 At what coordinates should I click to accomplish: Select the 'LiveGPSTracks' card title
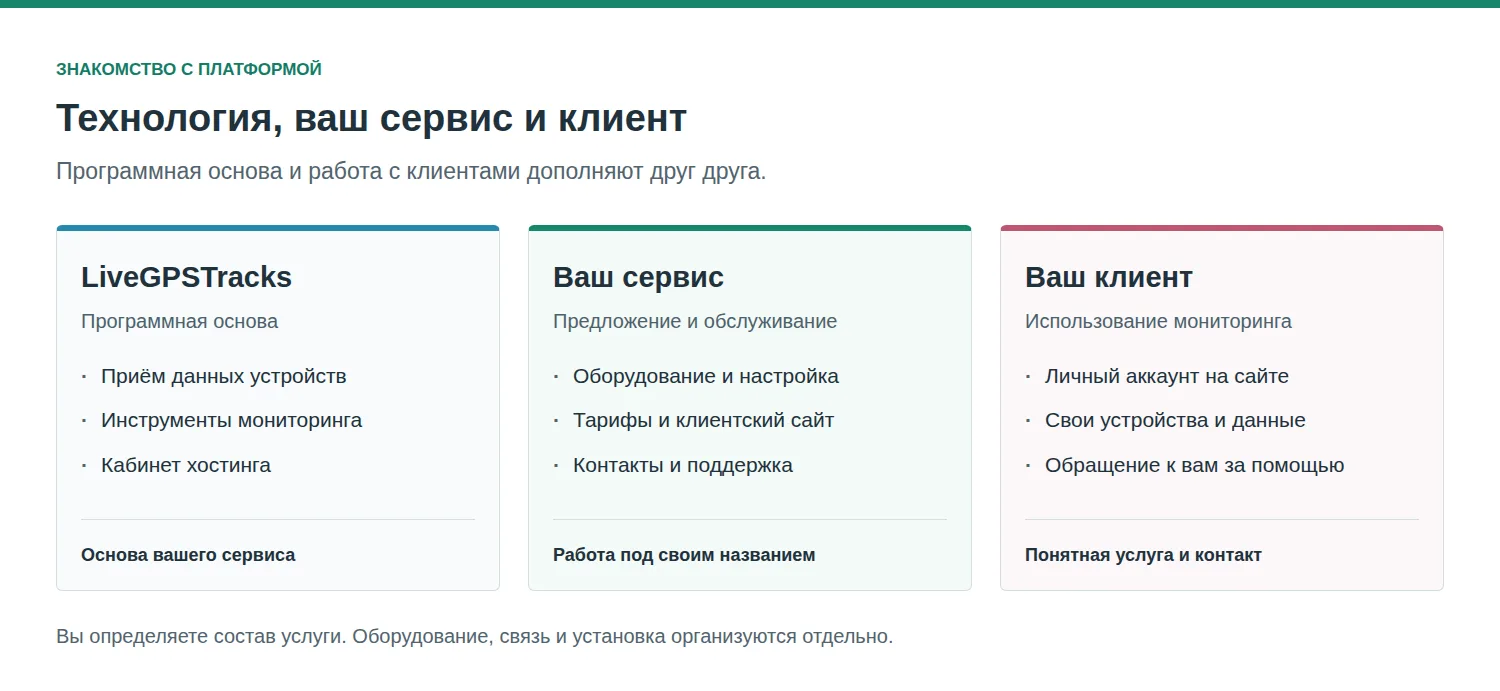(x=186, y=277)
